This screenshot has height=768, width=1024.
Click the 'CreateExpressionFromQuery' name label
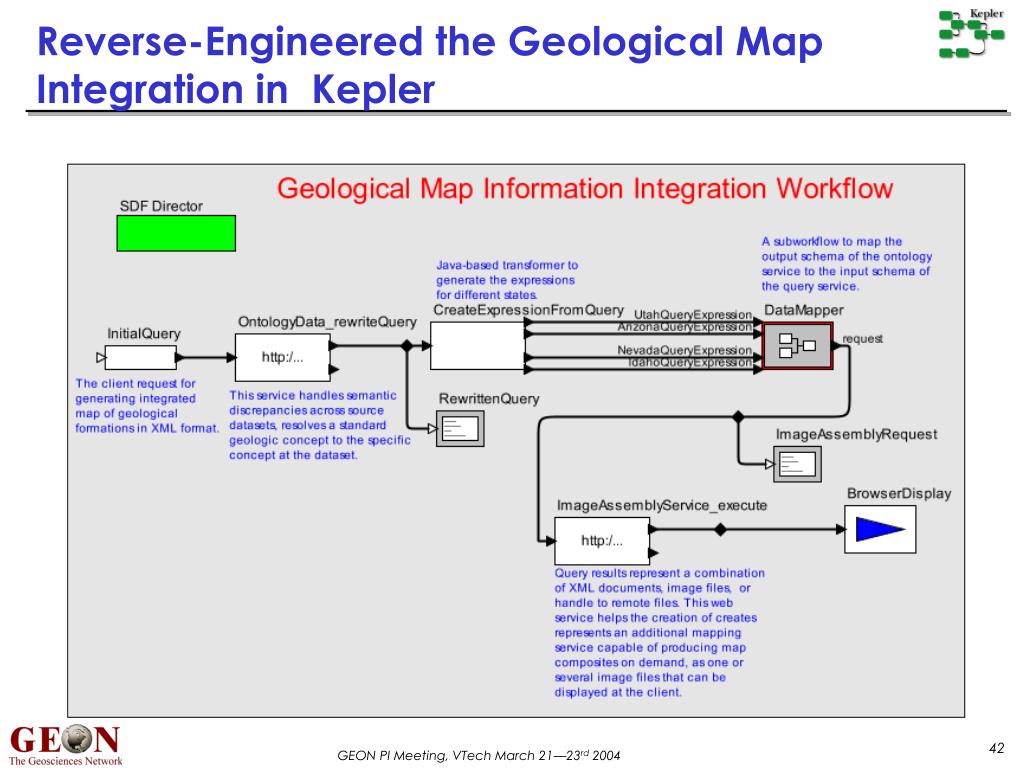tap(528, 310)
